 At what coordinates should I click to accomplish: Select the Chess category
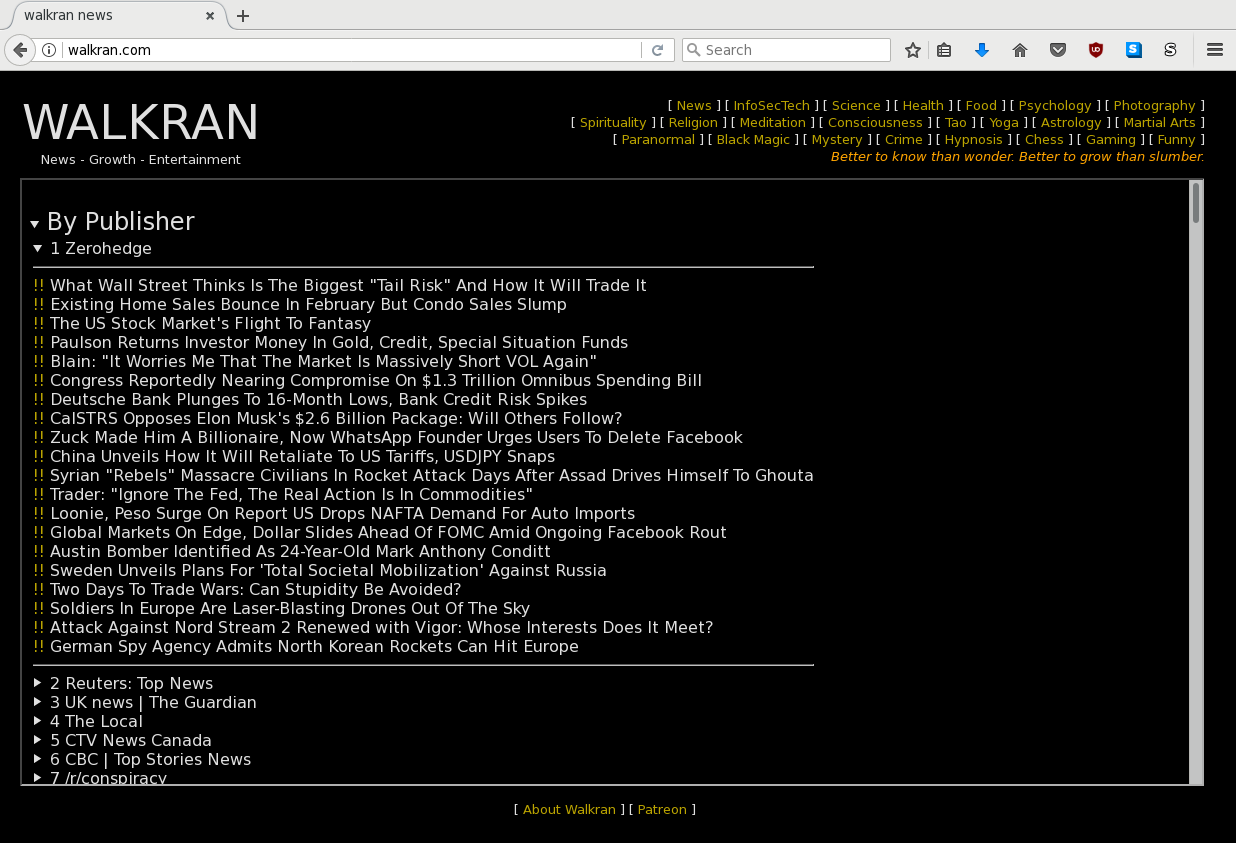pos(1044,139)
